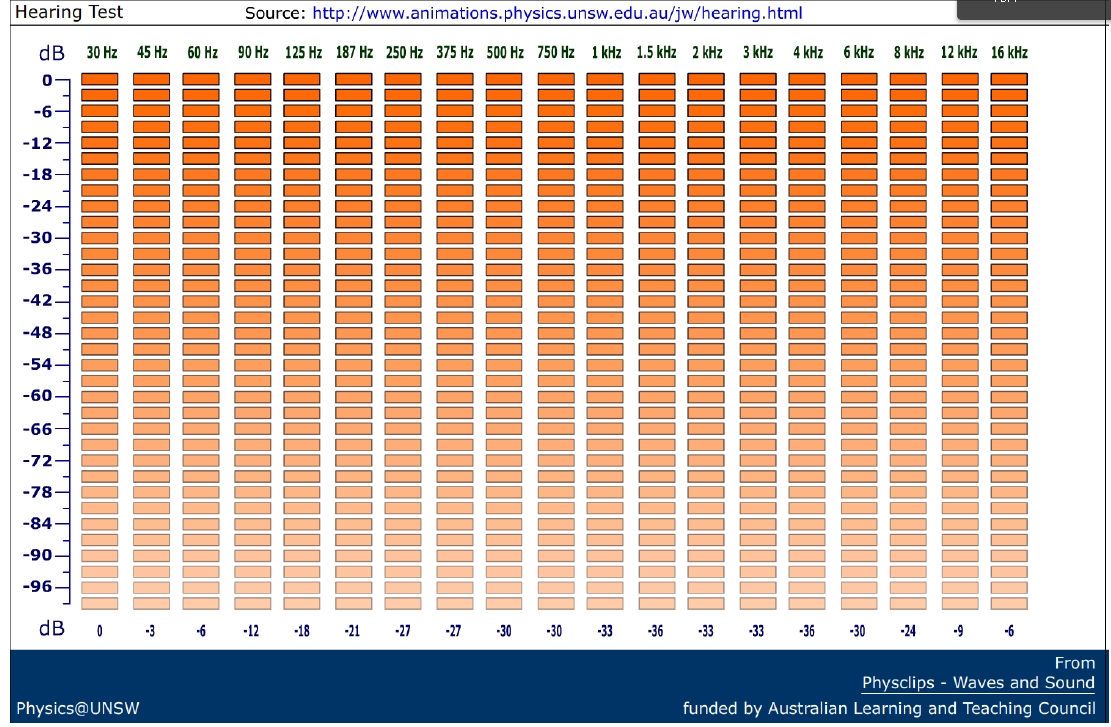
Task: Click the lowest bar of the 16 kHz column
Action: pos(1011,602)
